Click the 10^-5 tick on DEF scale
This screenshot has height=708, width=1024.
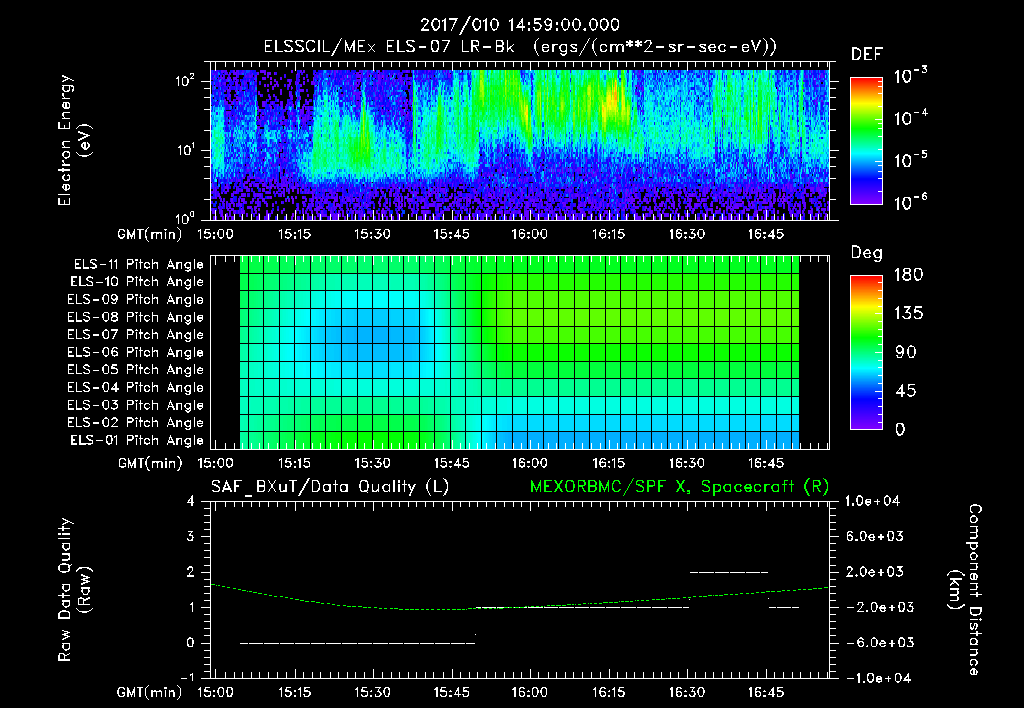coord(910,160)
